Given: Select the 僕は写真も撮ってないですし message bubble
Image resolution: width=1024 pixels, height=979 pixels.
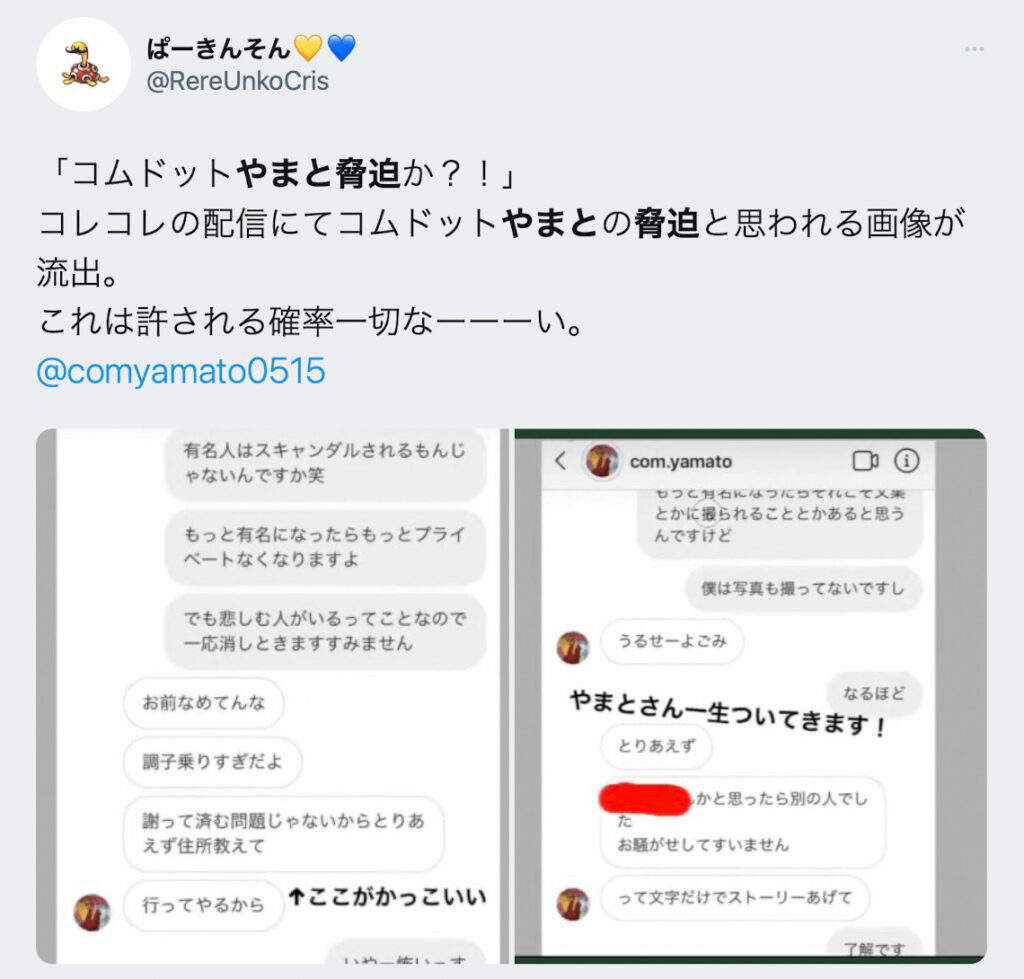Looking at the screenshot, I should [803, 588].
